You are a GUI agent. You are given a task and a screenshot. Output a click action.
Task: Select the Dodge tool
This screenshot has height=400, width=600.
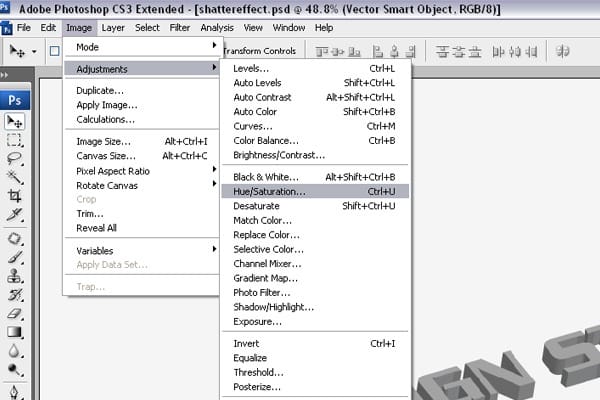[x=15, y=369]
